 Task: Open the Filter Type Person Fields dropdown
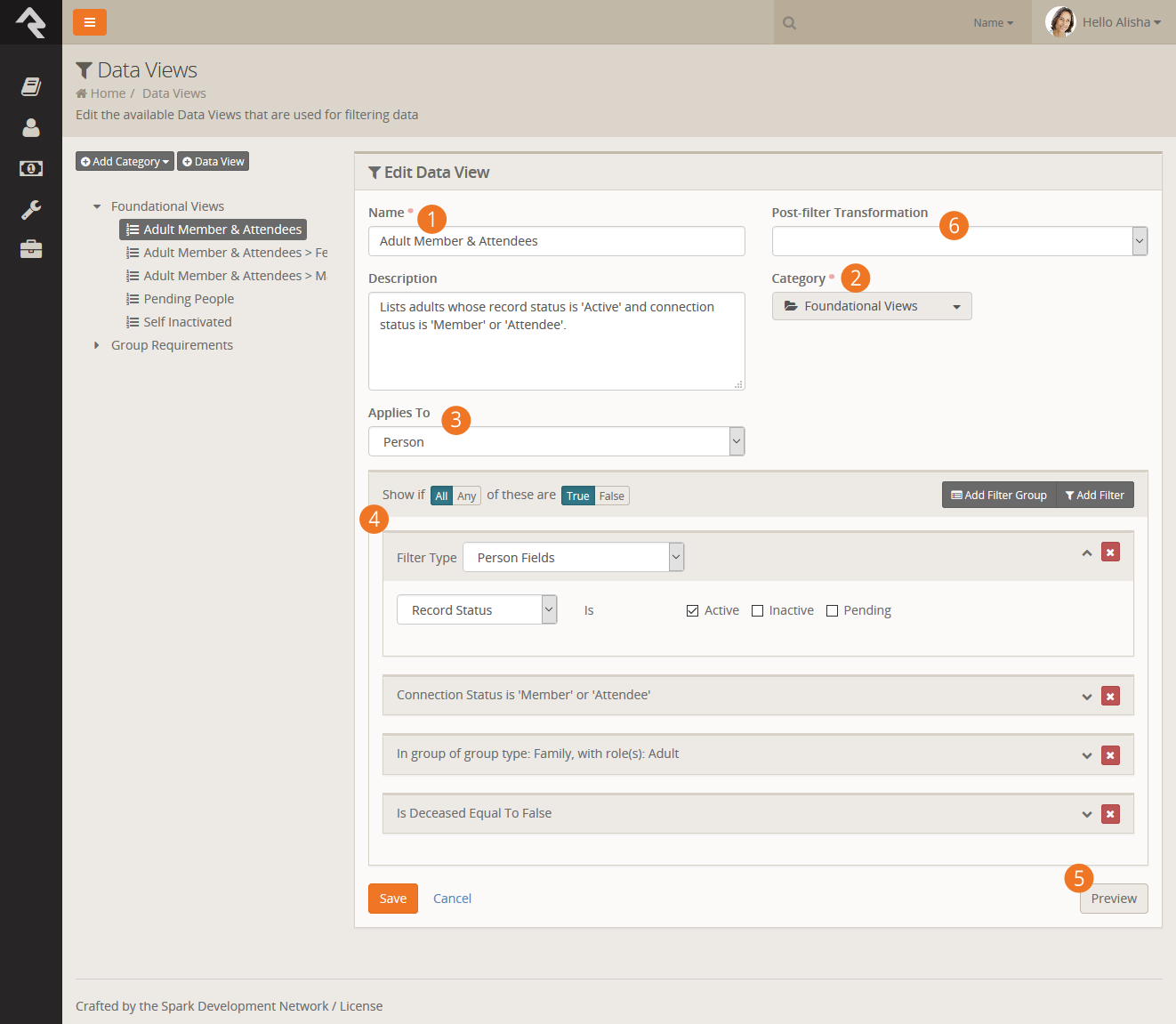point(574,557)
